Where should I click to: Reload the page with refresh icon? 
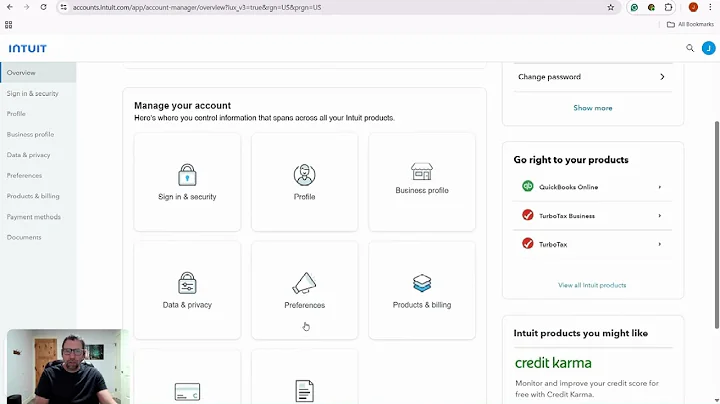pyautogui.click(x=43, y=7)
